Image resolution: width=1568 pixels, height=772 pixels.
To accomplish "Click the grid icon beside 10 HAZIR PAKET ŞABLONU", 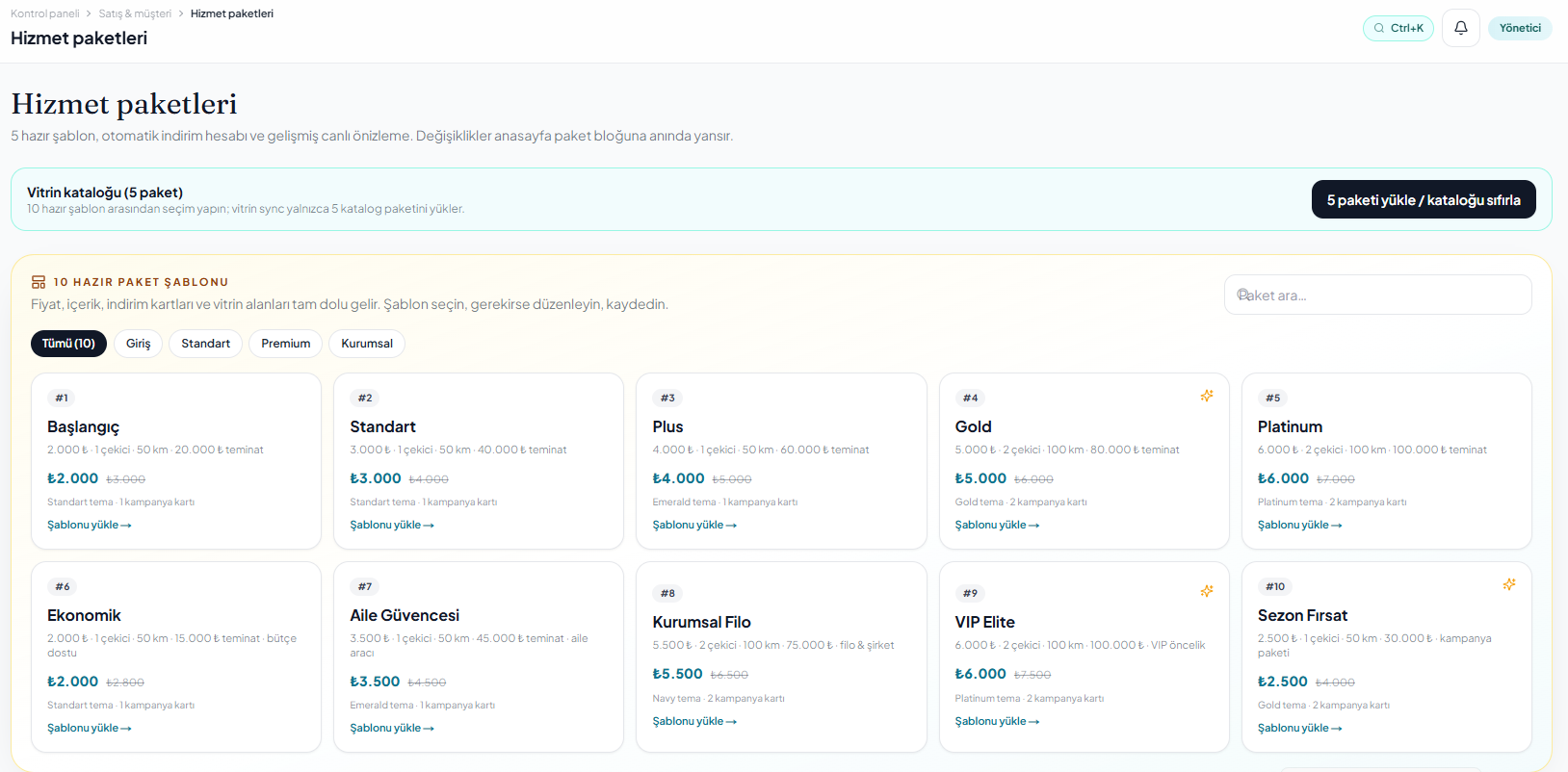I will 39,282.
